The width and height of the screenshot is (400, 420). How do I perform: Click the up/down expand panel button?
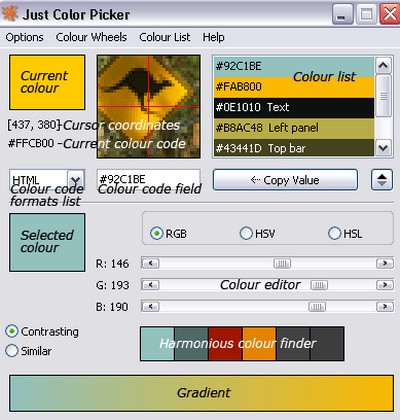382,180
